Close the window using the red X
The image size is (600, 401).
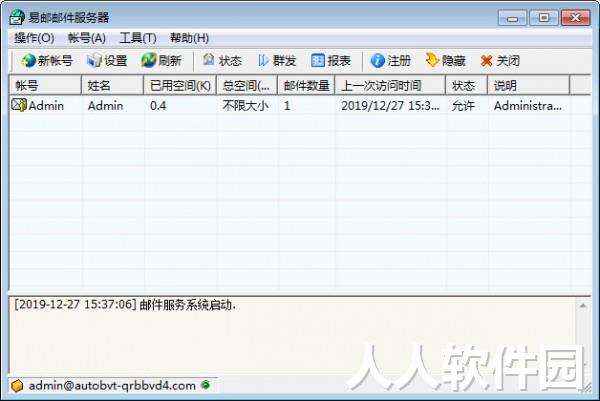(x=575, y=18)
